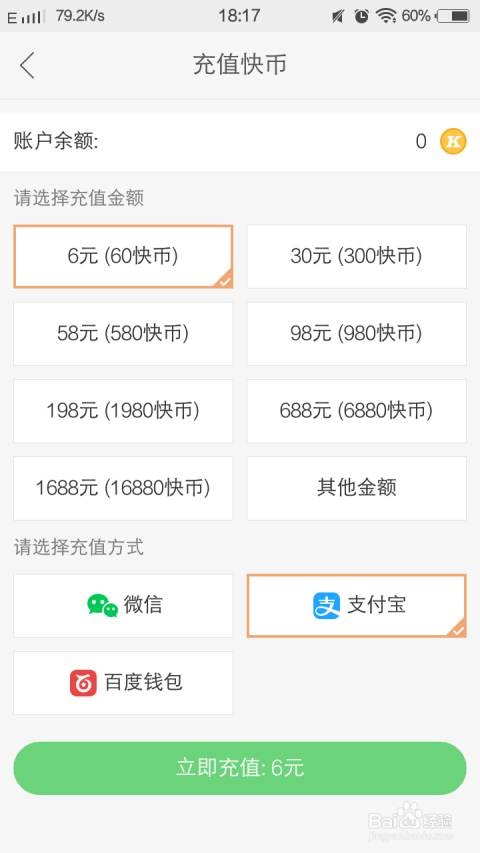Tap the Wi-Fi status bar icon
This screenshot has width=480, height=853.
[x=386, y=16]
